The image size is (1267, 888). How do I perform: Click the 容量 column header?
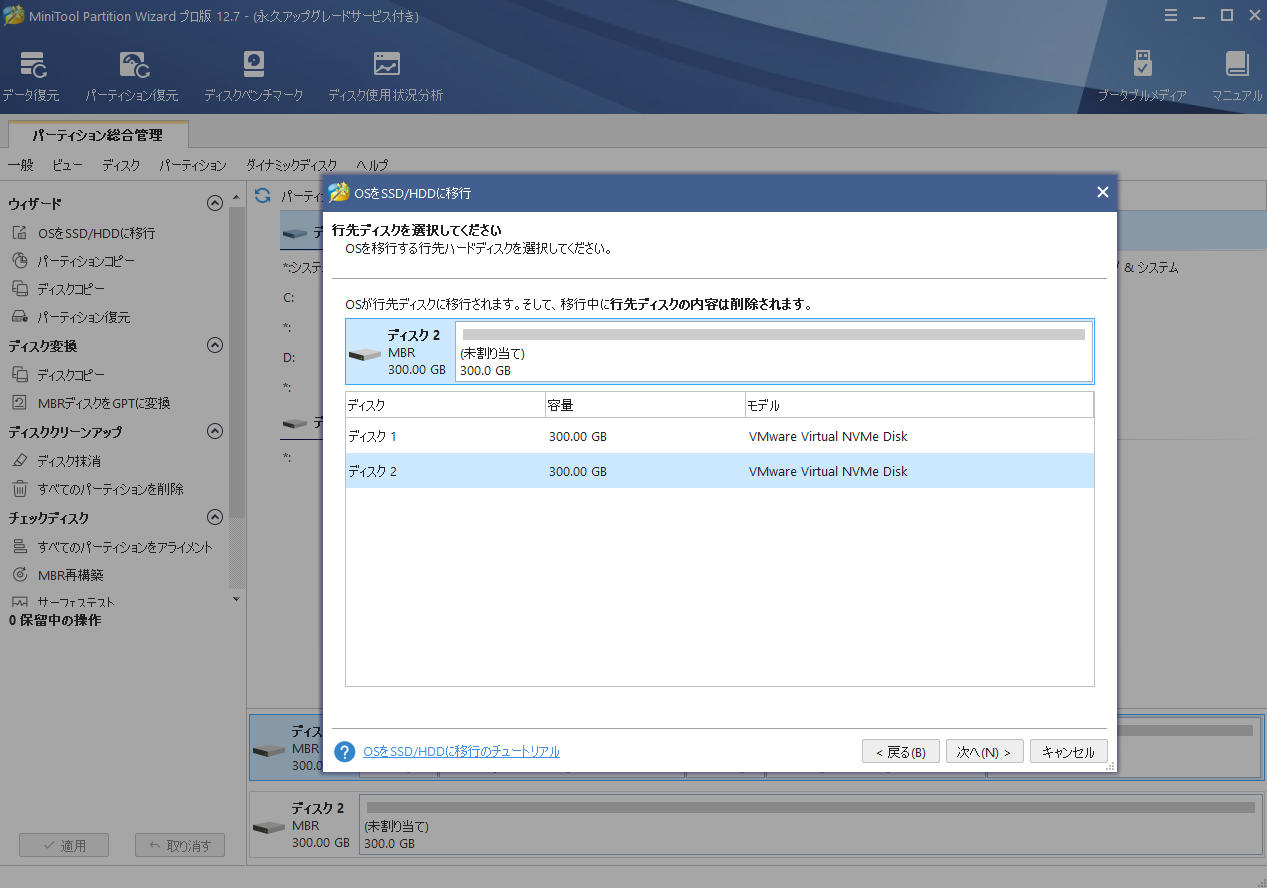645,405
